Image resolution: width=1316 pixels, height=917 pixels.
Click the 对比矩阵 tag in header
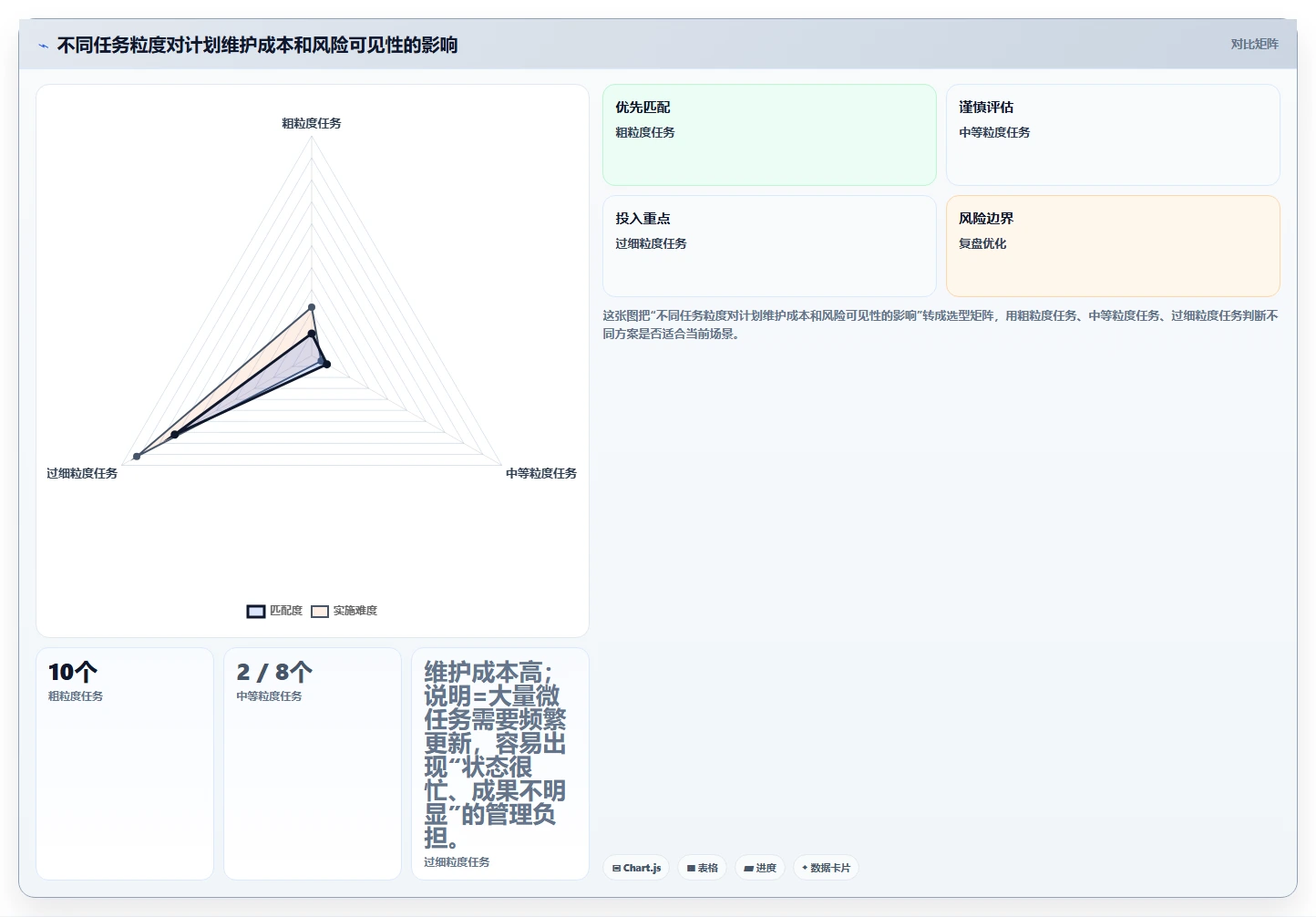(1254, 44)
